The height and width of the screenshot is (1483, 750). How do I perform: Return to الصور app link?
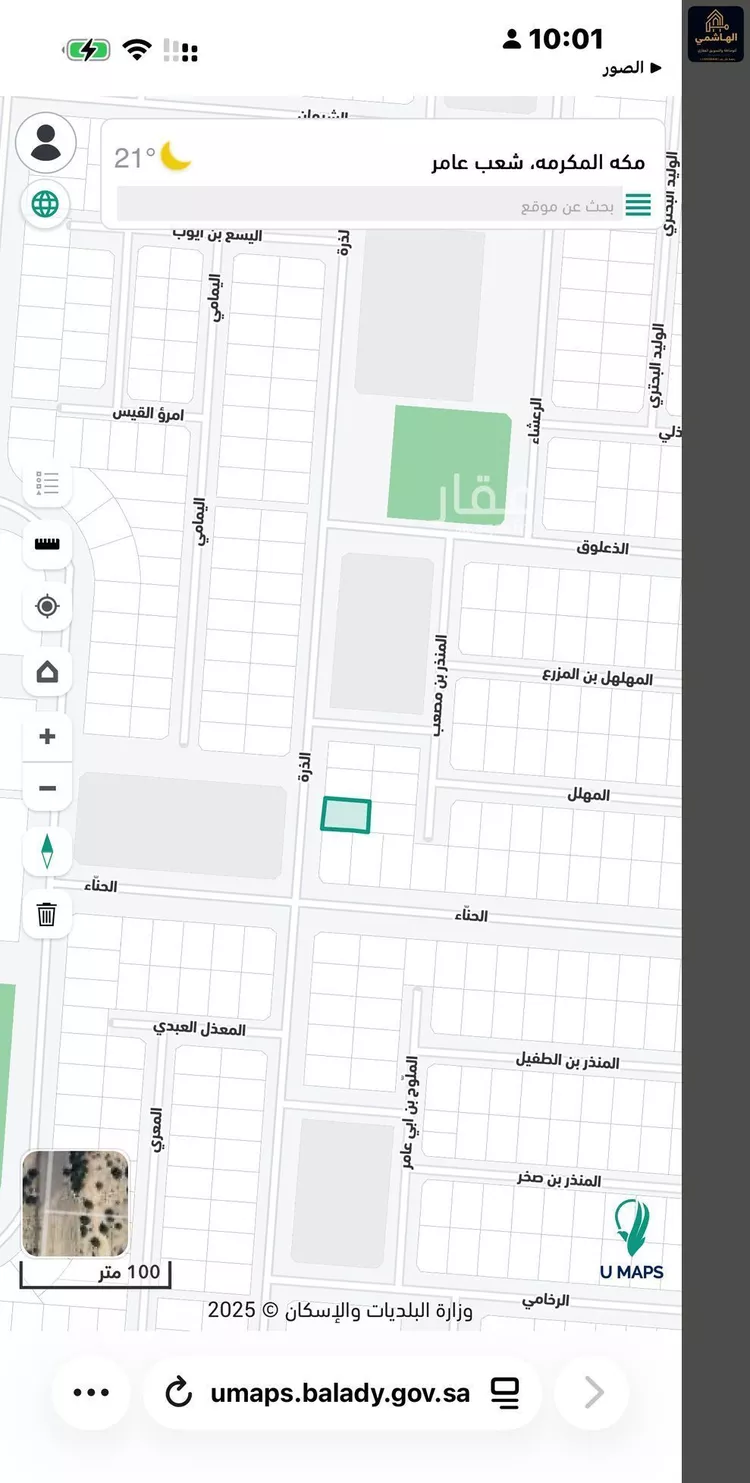coord(632,68)
